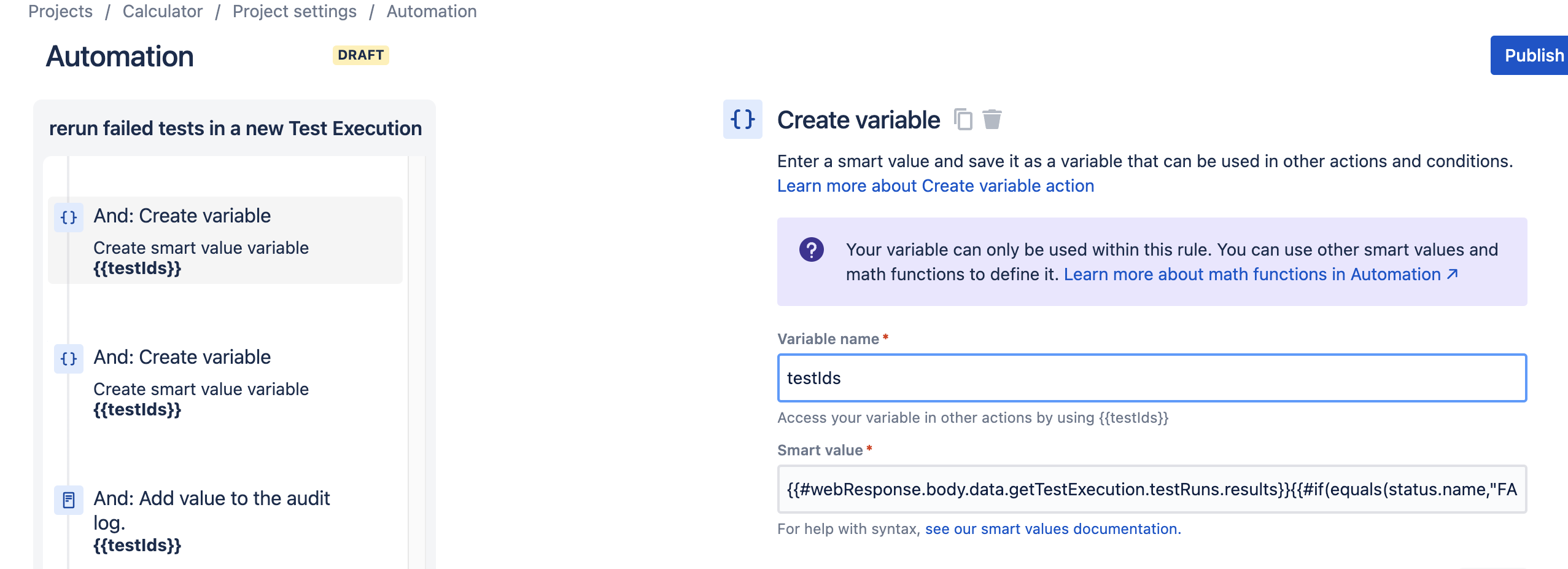Publish the automation rule
1568x569 pixels.
coord(1529,55)
